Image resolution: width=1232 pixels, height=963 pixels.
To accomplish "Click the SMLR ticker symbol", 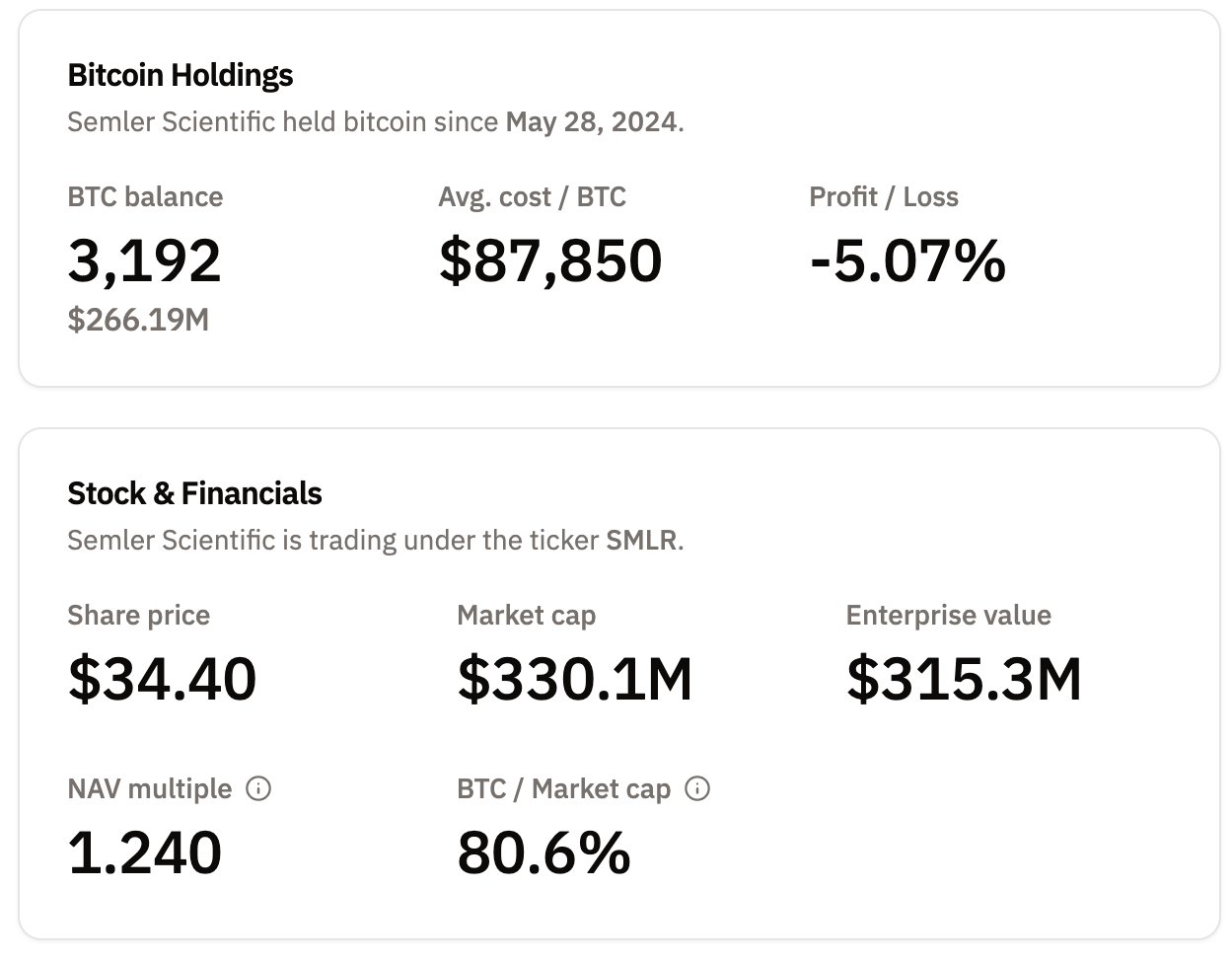I will [641, 541].
